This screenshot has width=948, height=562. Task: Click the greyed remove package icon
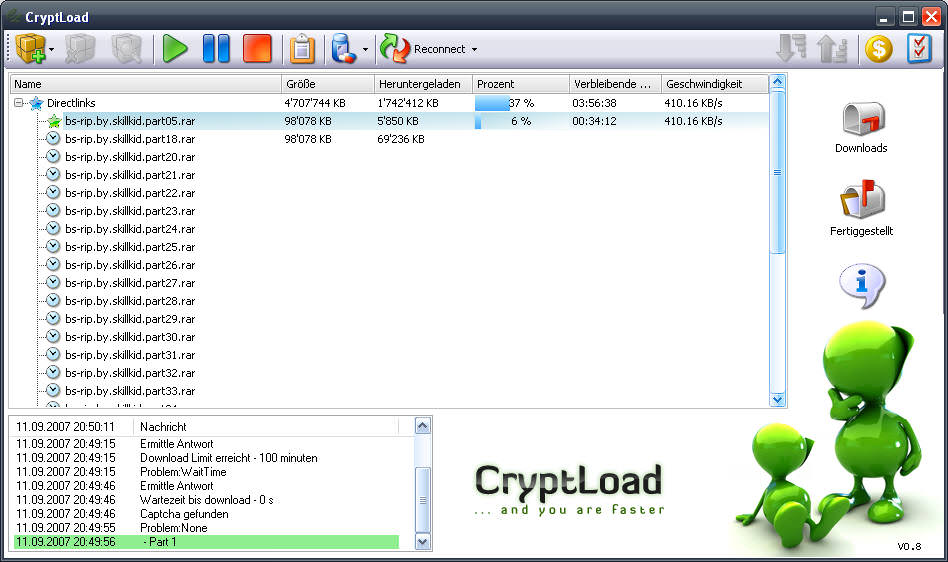point(80,49)
